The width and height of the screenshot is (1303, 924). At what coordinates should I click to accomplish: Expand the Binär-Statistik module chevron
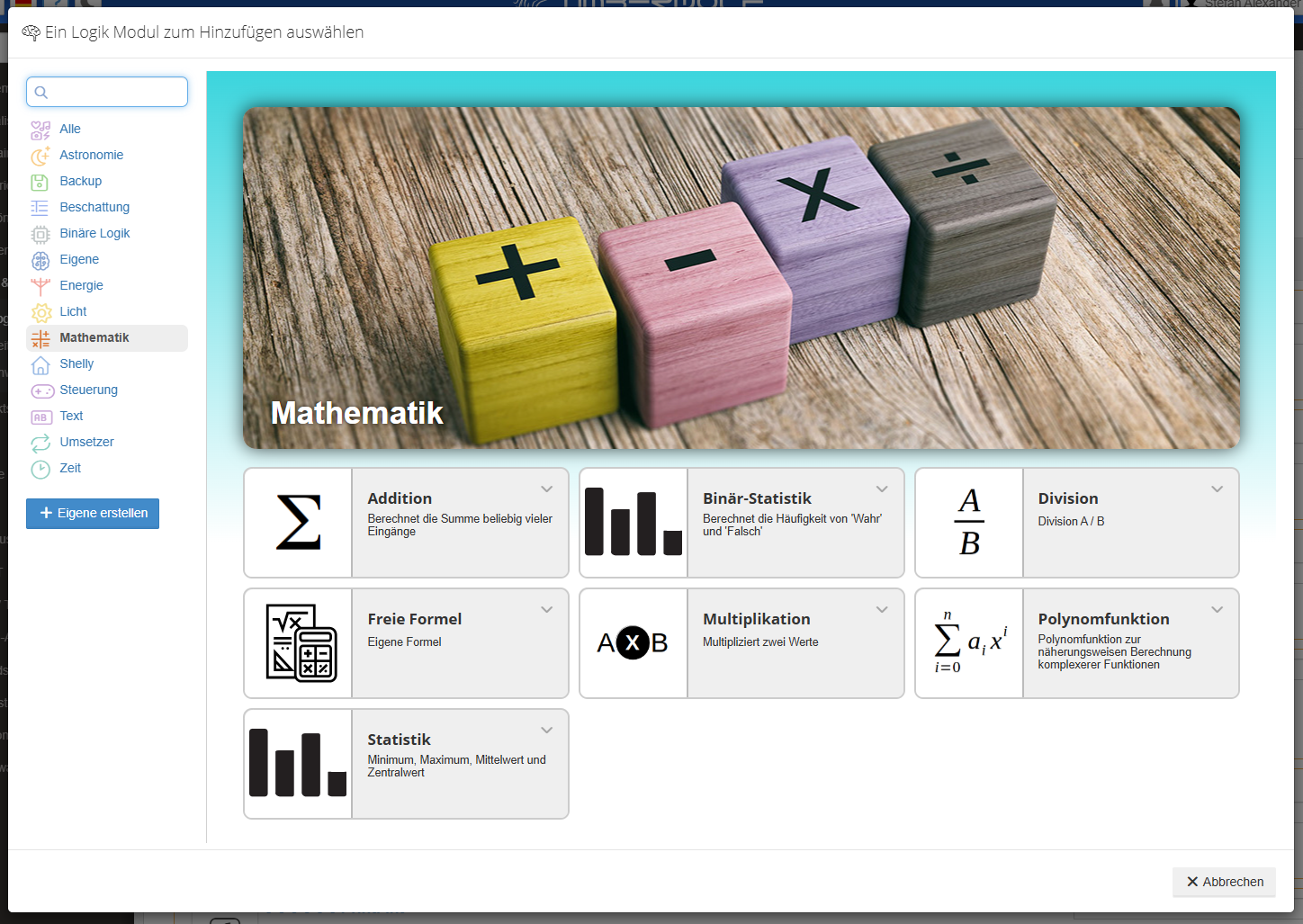pos(882,489)
